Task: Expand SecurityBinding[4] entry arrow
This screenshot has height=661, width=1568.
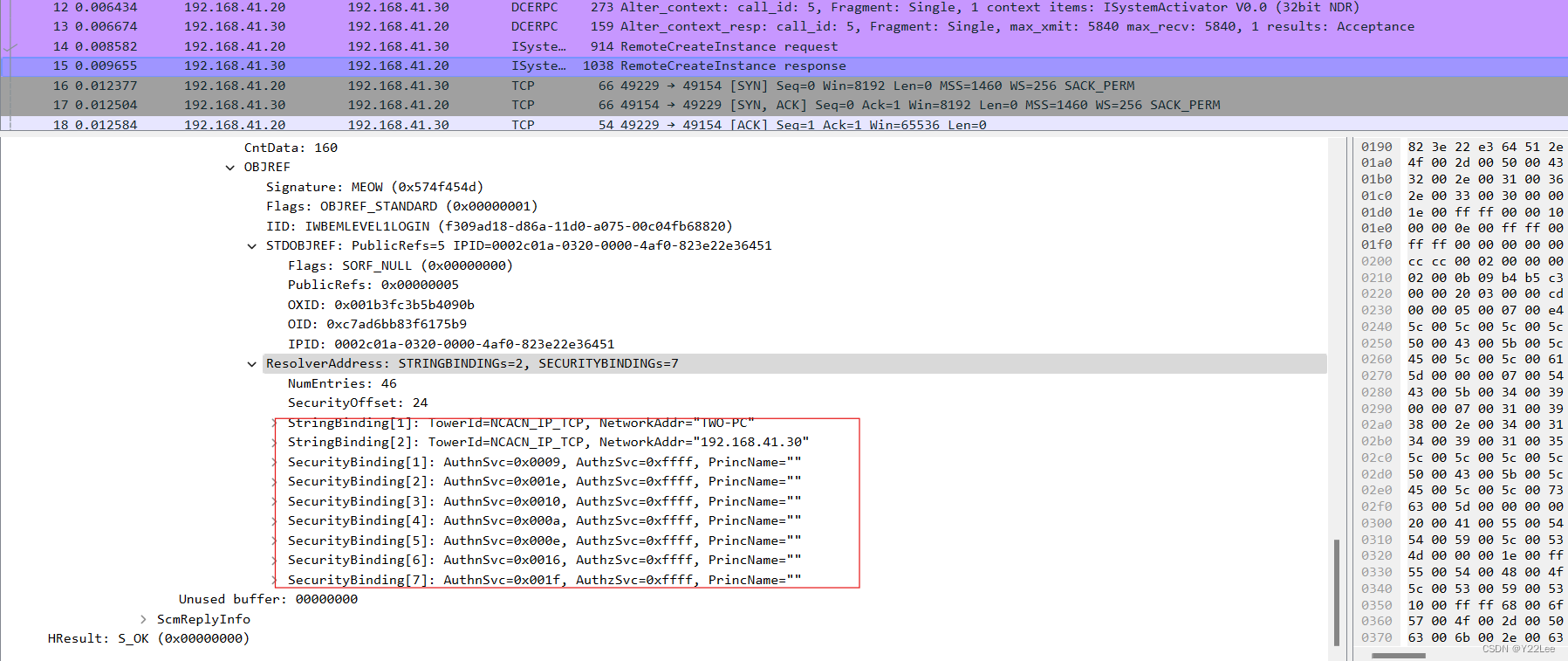Action: click(274, 521)
